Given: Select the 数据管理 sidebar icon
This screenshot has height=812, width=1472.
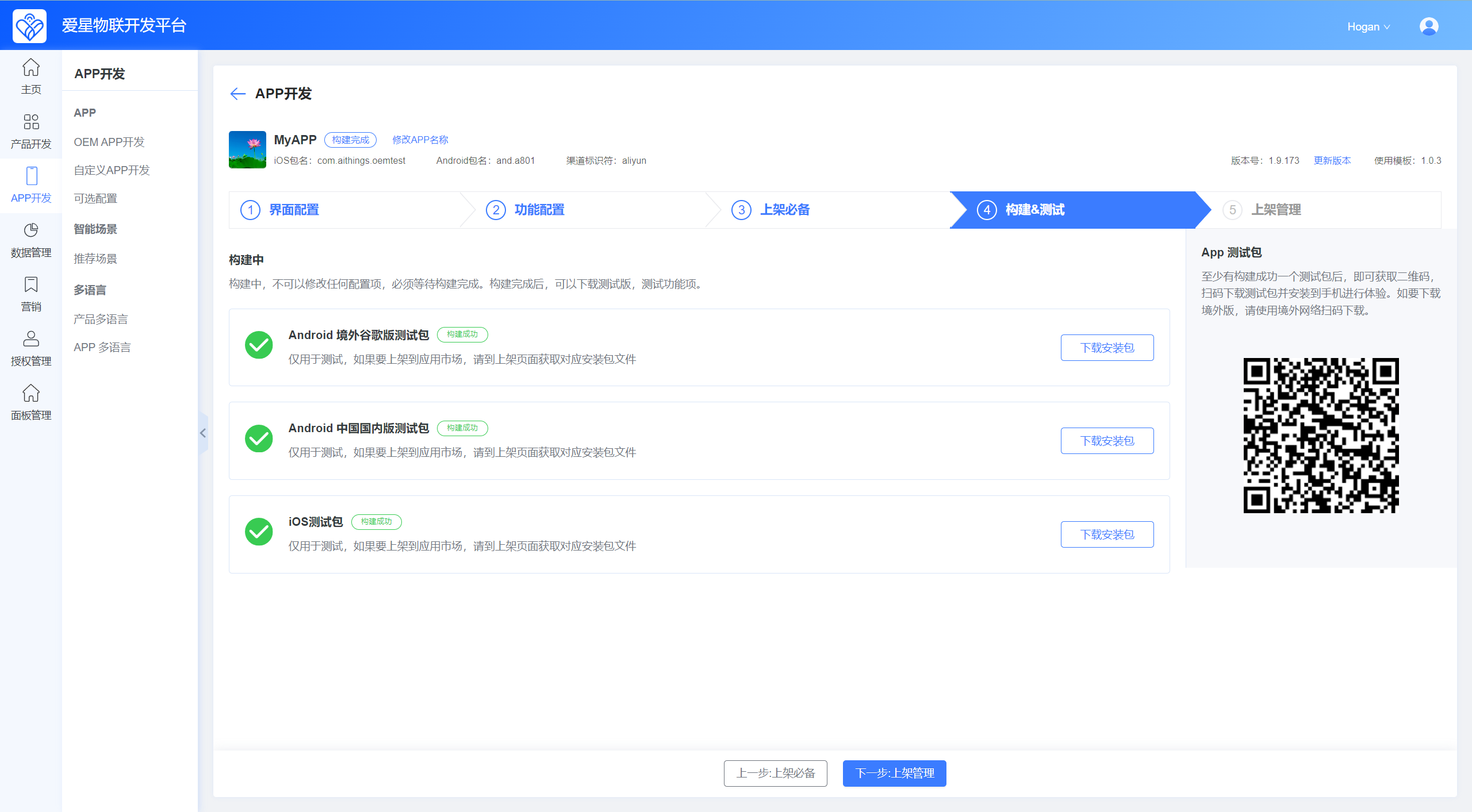Looking at the screenshot, I should [30, 240].
